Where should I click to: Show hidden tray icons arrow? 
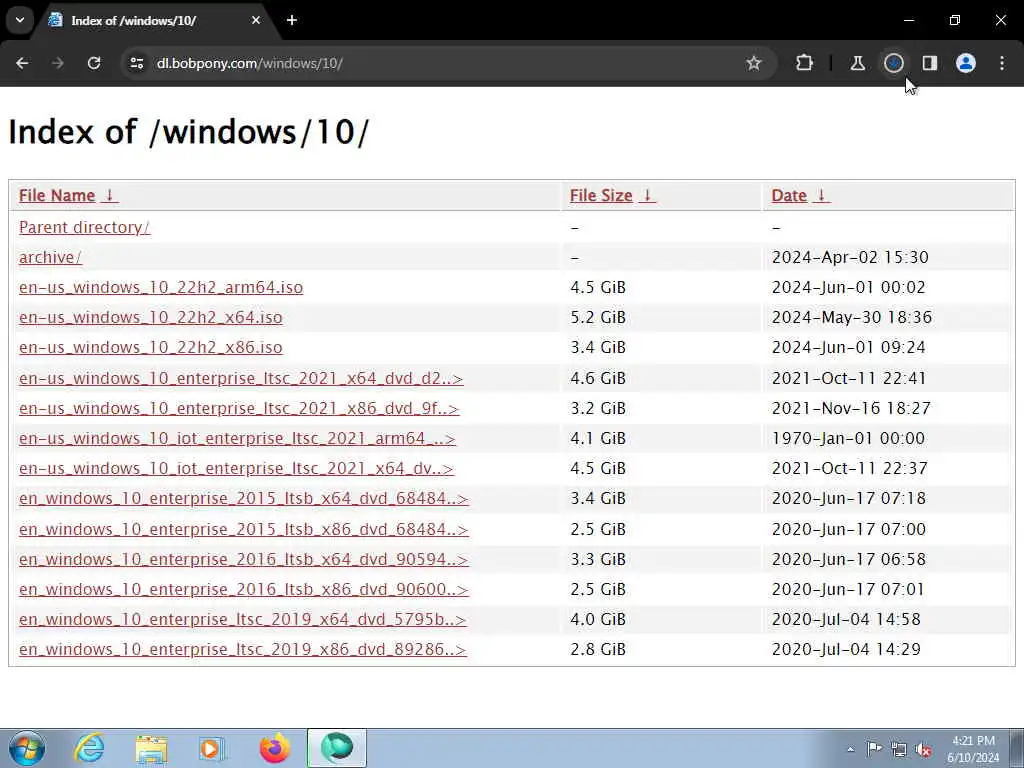(x=850, y=749)
